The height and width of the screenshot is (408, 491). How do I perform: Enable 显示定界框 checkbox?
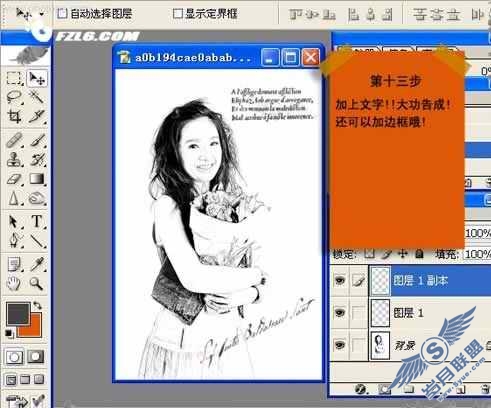[178, 13]
